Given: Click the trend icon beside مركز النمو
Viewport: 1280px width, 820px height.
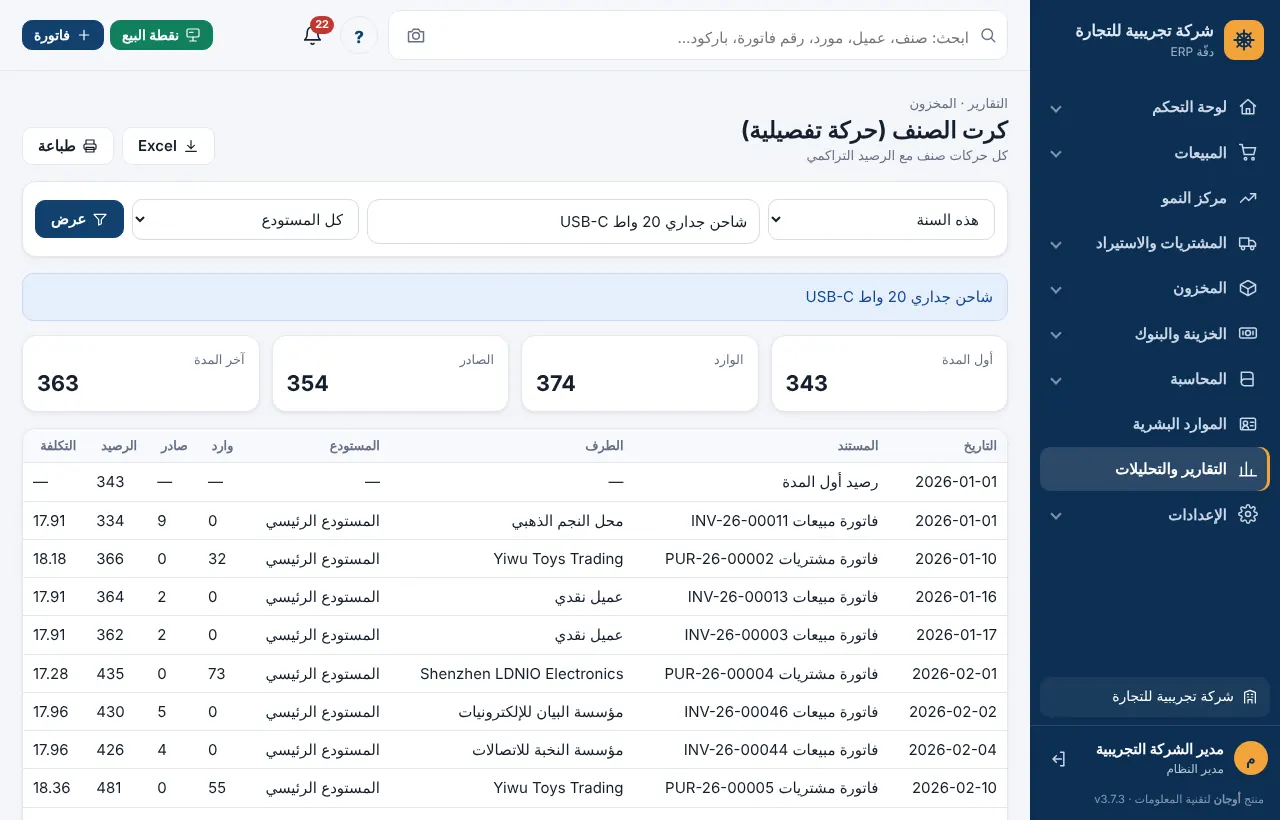Looking at the screenshot, I should point(1247,198).
